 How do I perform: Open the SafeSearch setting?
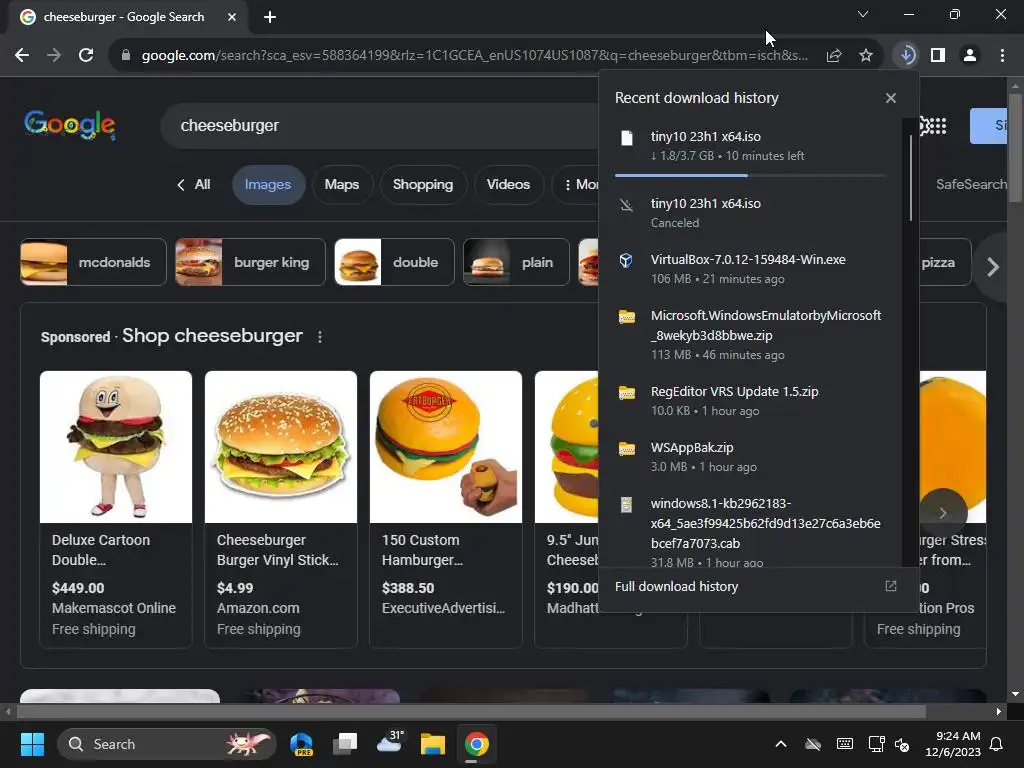(x=970, y=185)
